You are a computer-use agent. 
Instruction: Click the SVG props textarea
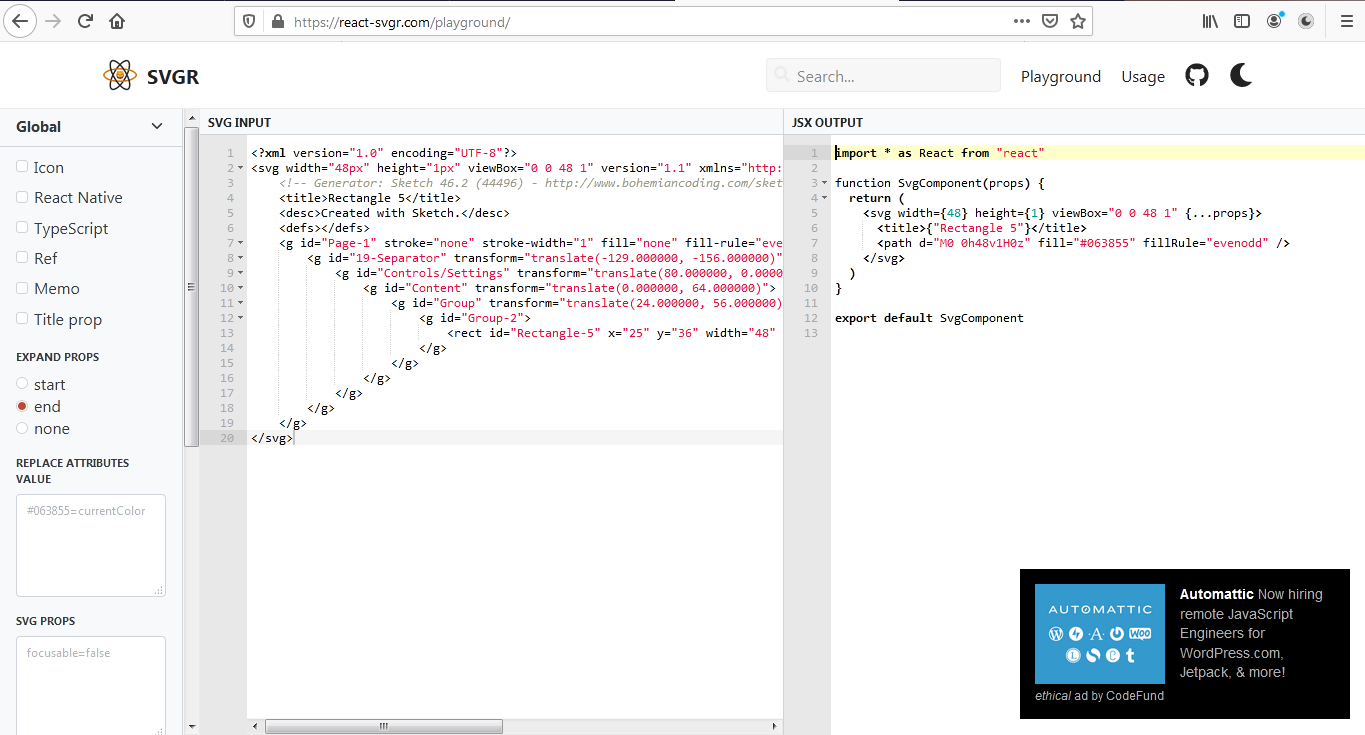(x=91, y=685)
